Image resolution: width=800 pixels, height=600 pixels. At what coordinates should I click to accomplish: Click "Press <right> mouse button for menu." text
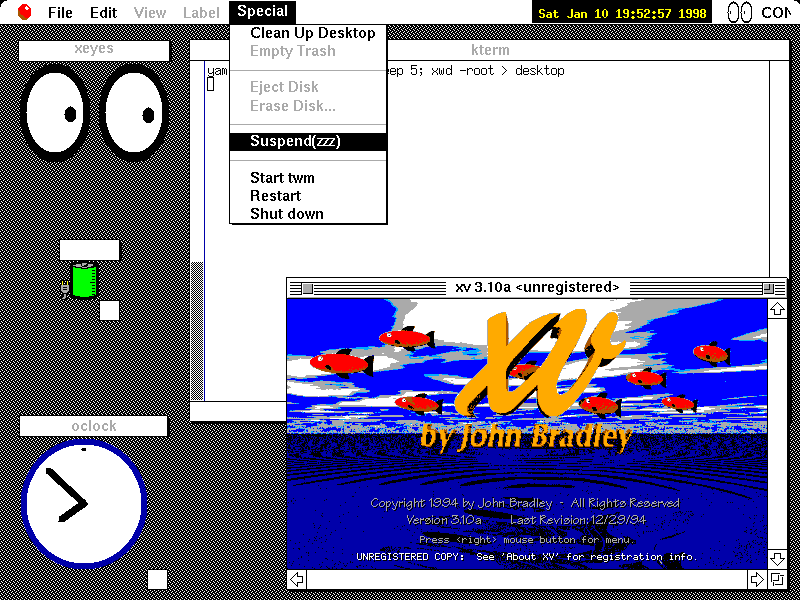click(x=527, y=539)
